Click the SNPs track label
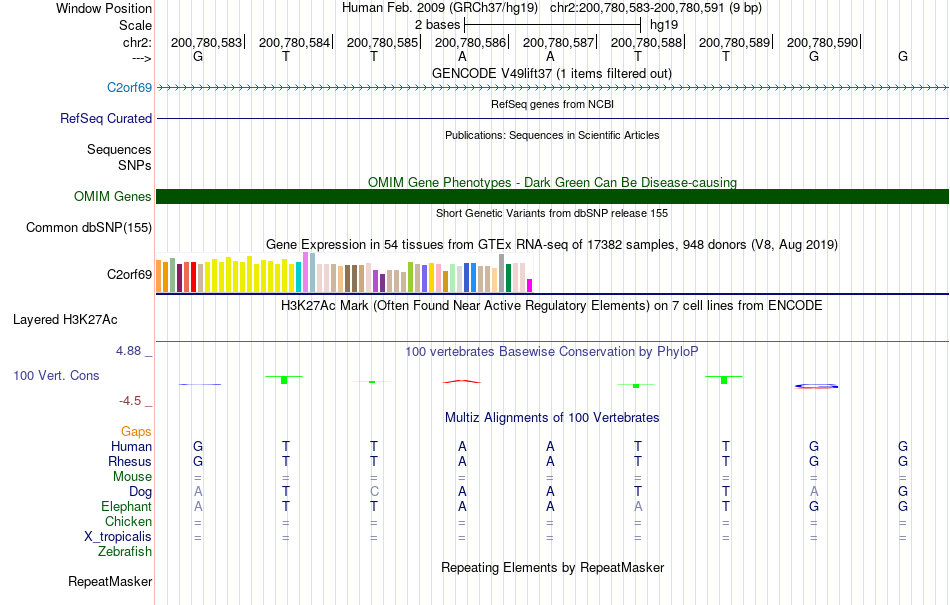950x605 pixels. [135, 165]
